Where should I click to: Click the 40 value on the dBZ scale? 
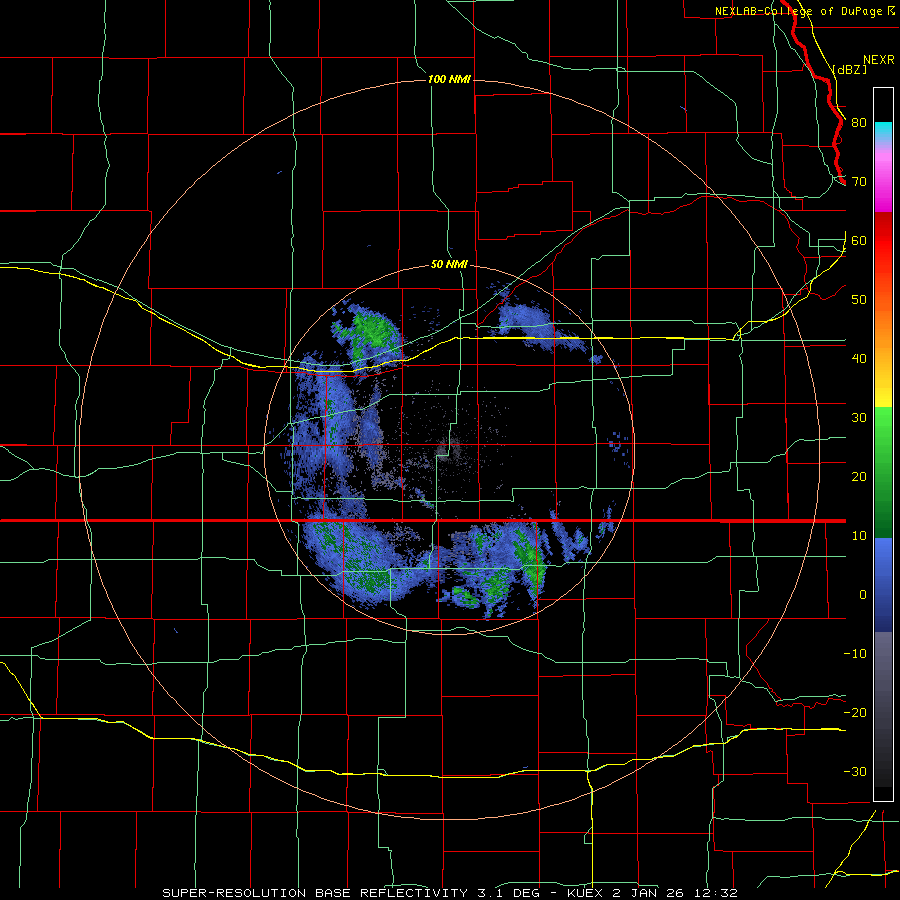(859, 359)
